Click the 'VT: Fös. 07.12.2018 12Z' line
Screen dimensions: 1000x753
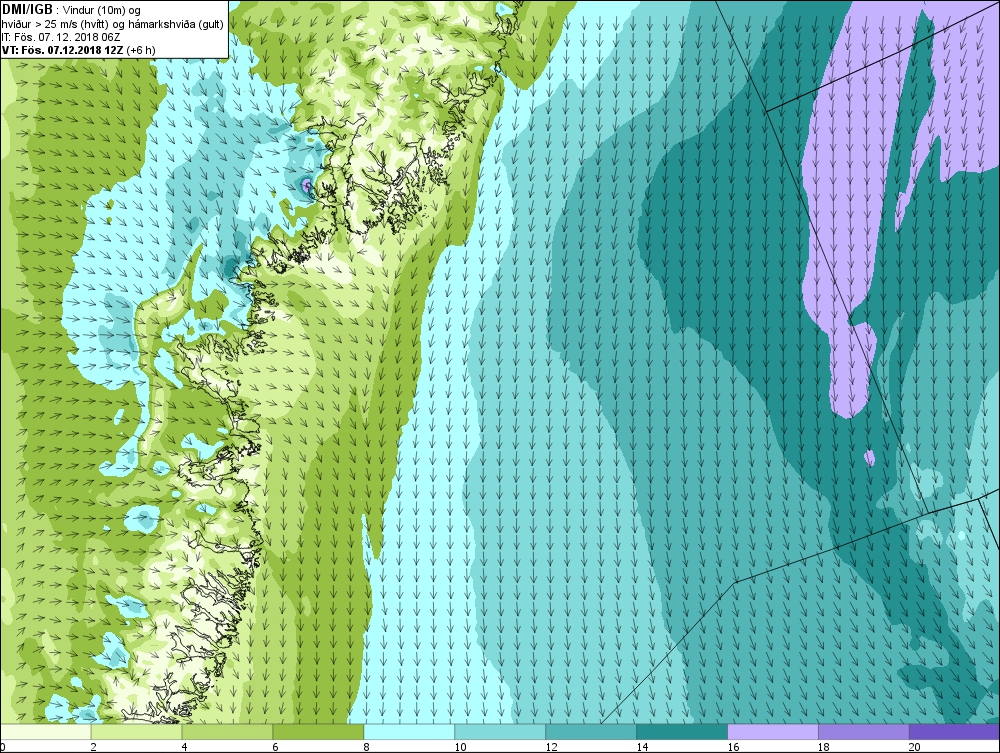[x=62, y=50]
